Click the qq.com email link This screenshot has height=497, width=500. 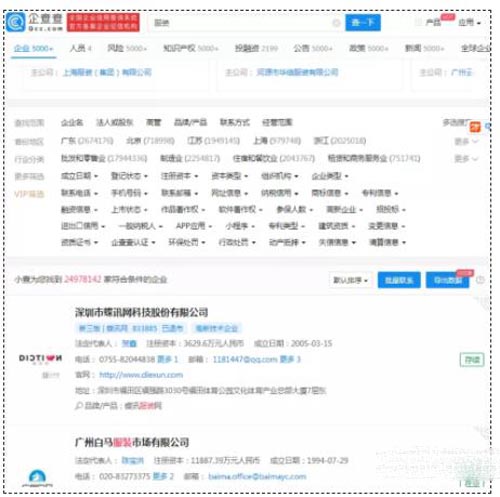245,359
